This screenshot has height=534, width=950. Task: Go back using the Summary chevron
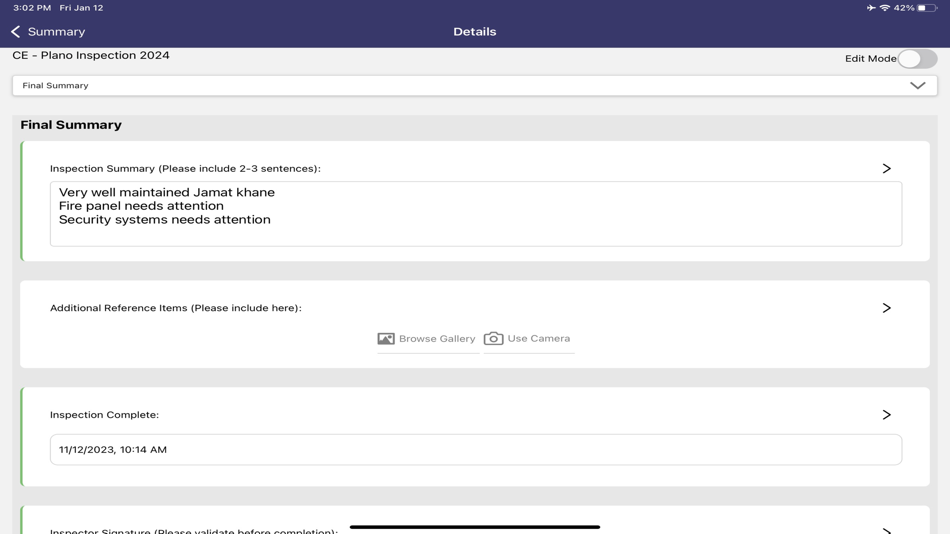(x=16, y=32)
